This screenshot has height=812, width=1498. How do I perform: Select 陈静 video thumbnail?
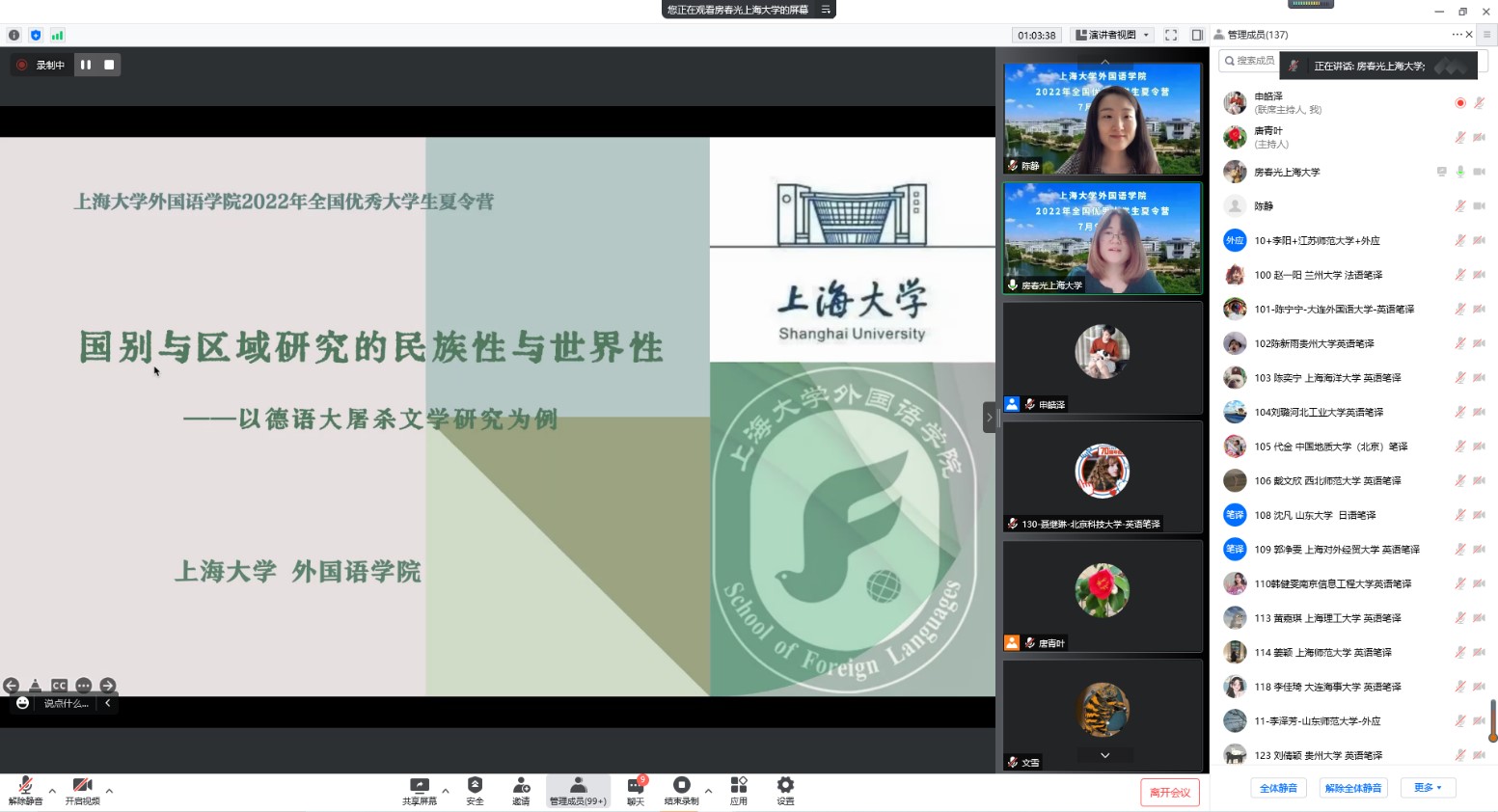click(1103, 119)
